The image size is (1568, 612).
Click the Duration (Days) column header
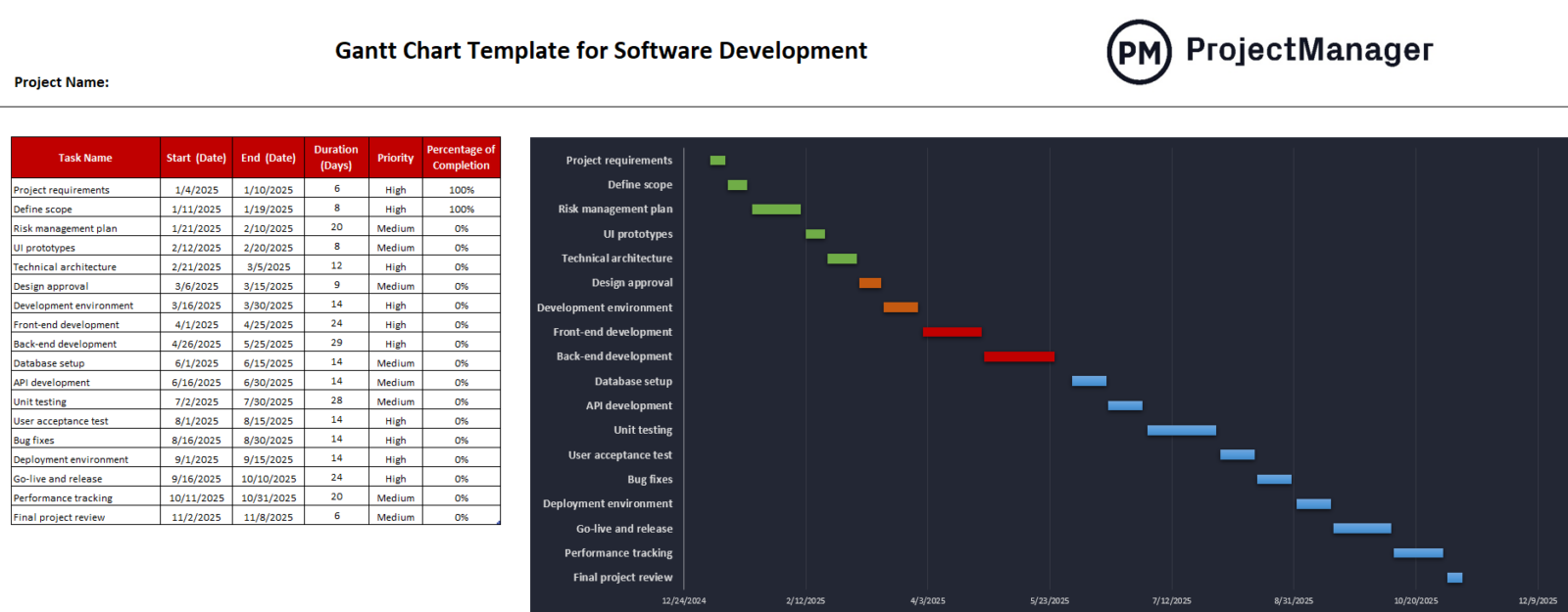tap(336, 158)
